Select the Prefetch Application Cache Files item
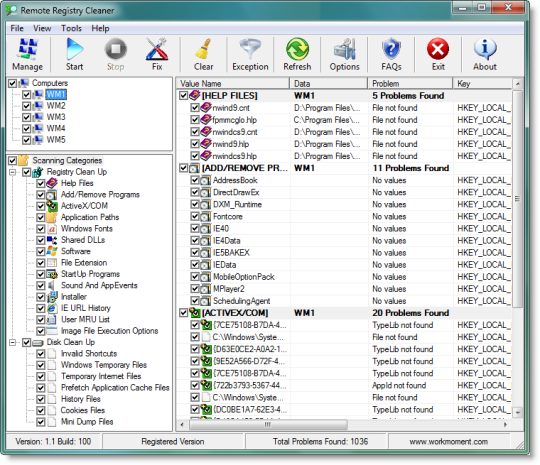The width and height of the screenshot is (540, 465). 115,388
